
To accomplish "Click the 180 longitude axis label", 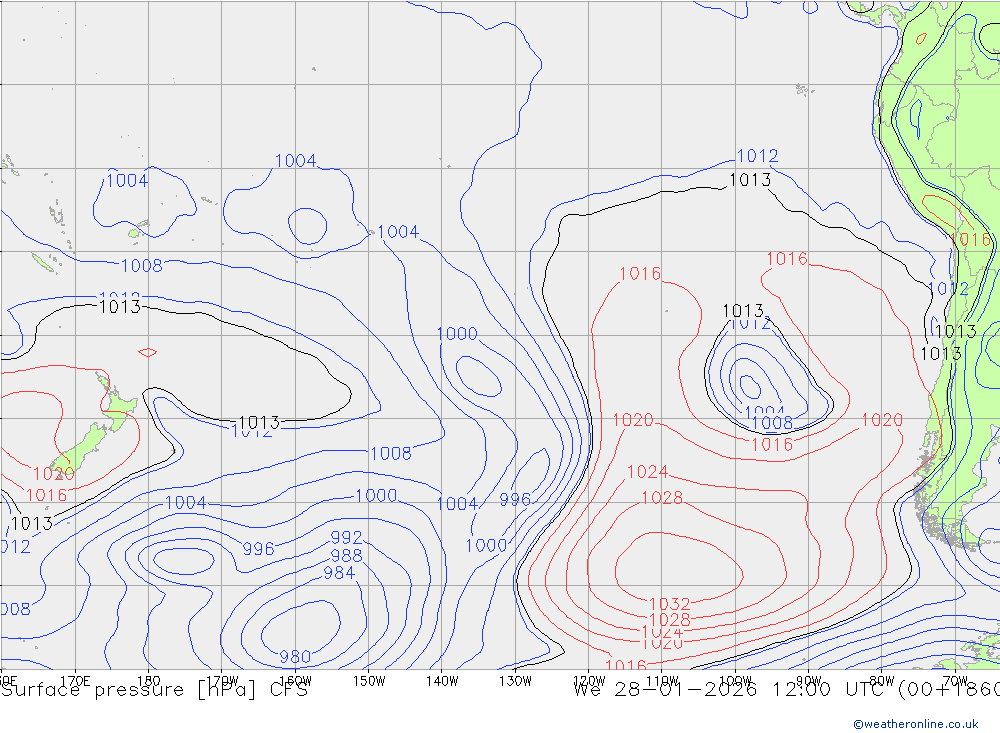I will click(x=149, y=681).
